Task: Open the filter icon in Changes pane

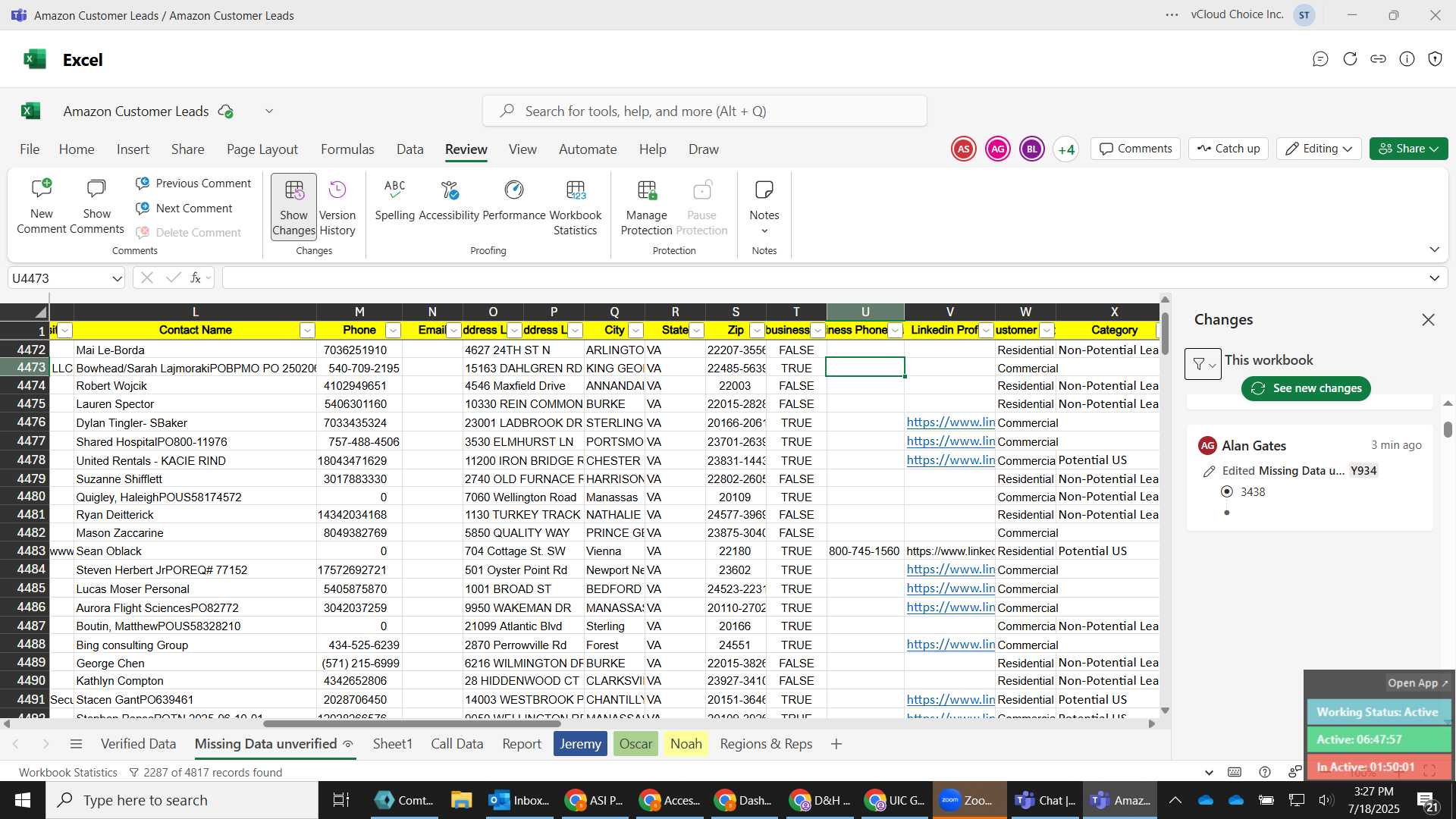Action: pyautogui.click(x=1203, y=364)
